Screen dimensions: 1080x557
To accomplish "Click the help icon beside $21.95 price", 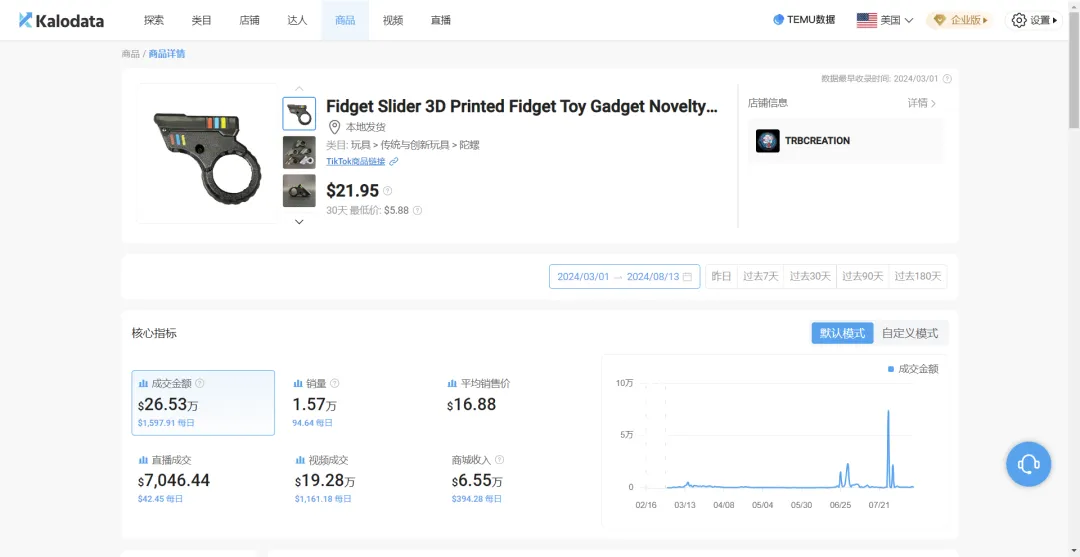I will [388, 191].
